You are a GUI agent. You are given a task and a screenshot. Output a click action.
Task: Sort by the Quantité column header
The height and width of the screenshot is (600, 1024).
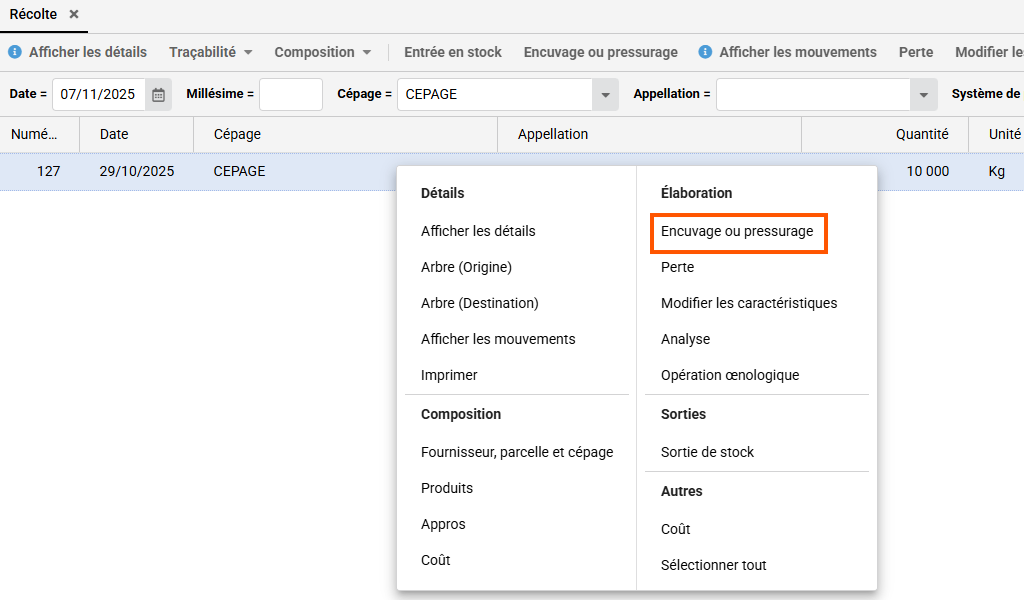point(921,134)
